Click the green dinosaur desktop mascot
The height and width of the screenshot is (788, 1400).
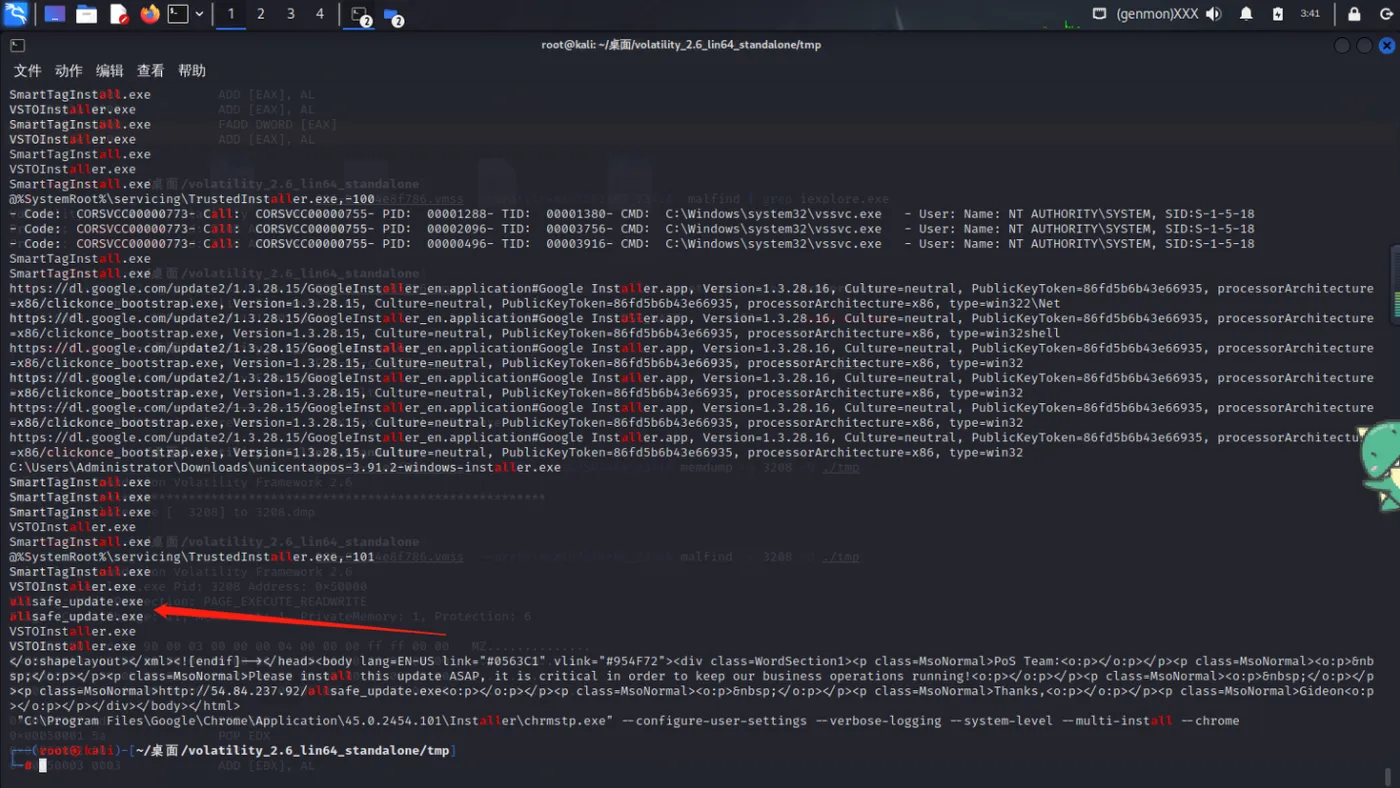click(1379, 465)
